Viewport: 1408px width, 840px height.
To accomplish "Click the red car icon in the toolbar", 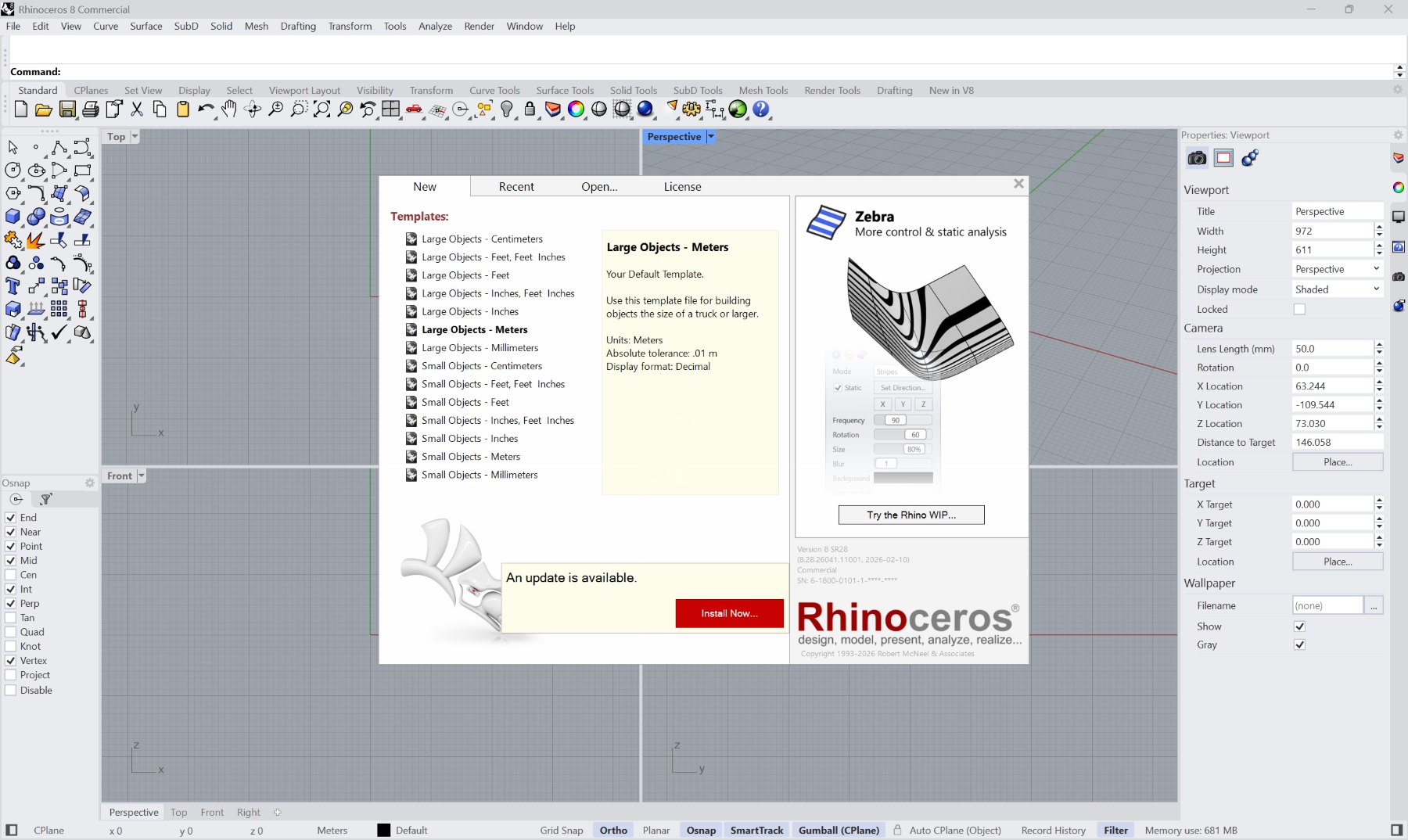I will pos(414,109).
